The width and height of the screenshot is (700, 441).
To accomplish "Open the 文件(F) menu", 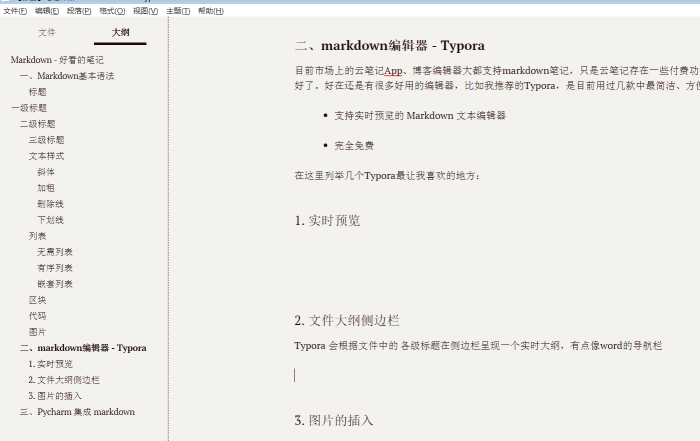I will (x=15, y=11).
